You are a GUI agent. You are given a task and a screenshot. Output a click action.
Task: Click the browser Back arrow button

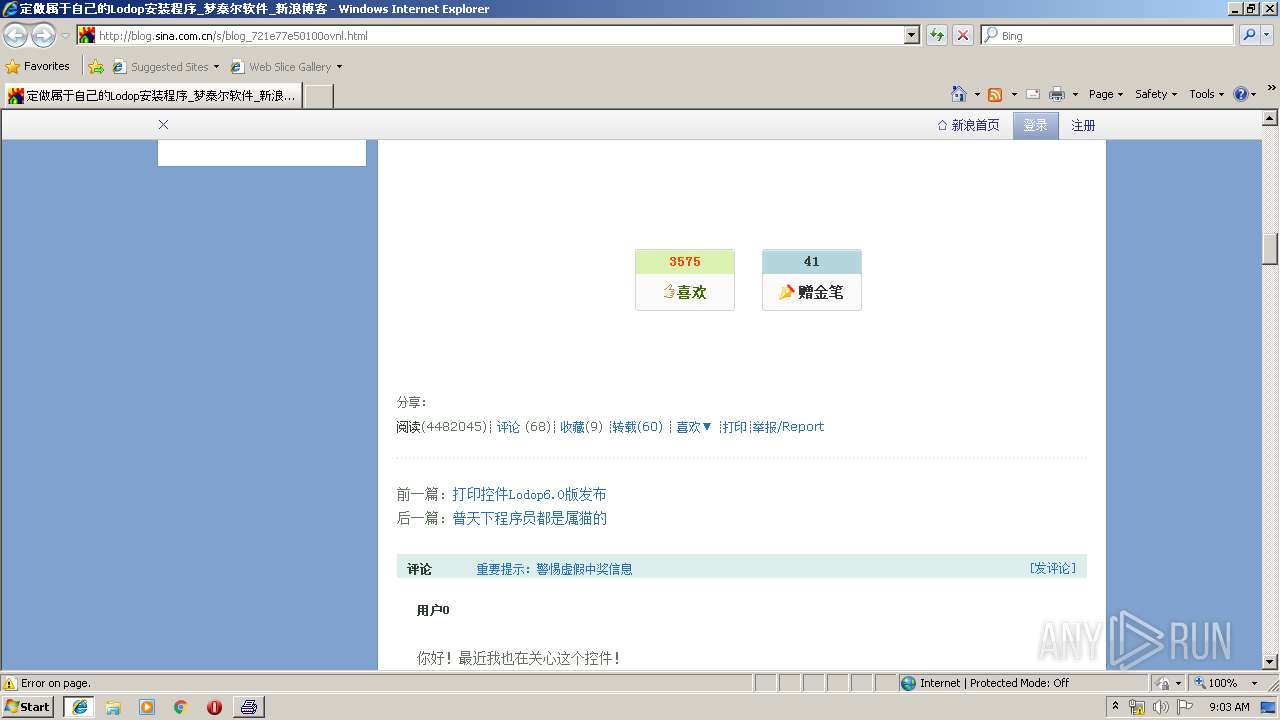tap(16, 35)
